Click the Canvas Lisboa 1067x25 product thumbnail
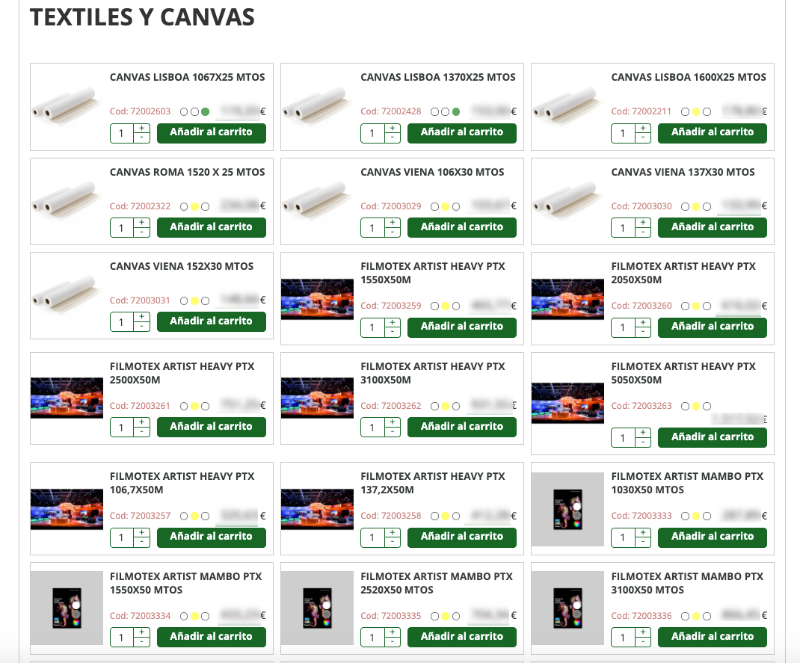This screenshot has width=800, height=663. [x=66, y=105]
